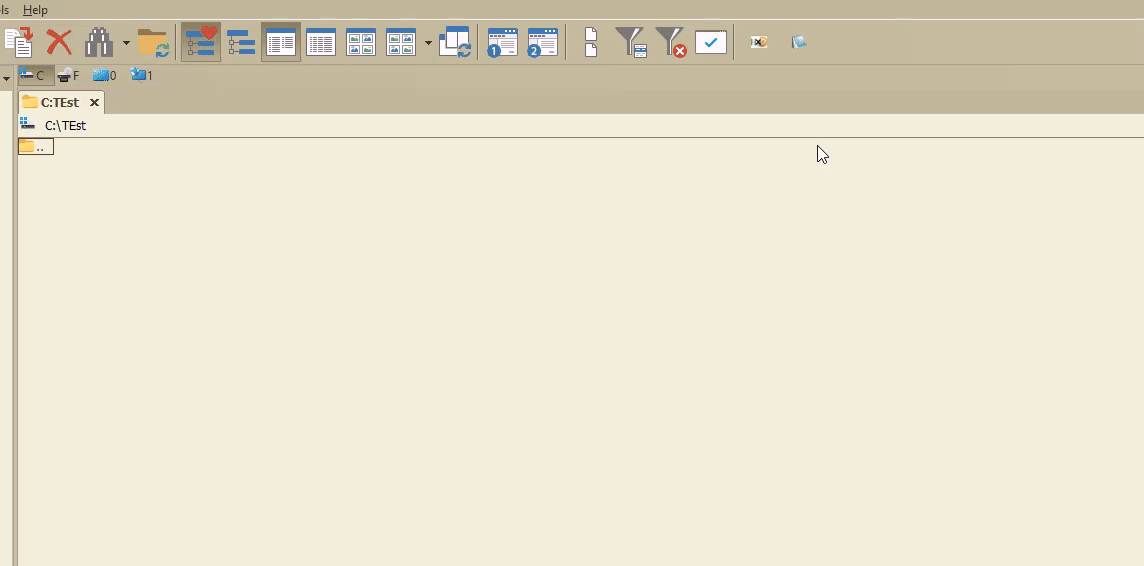Close the C:TEst tab

click(x=94, y=103)
